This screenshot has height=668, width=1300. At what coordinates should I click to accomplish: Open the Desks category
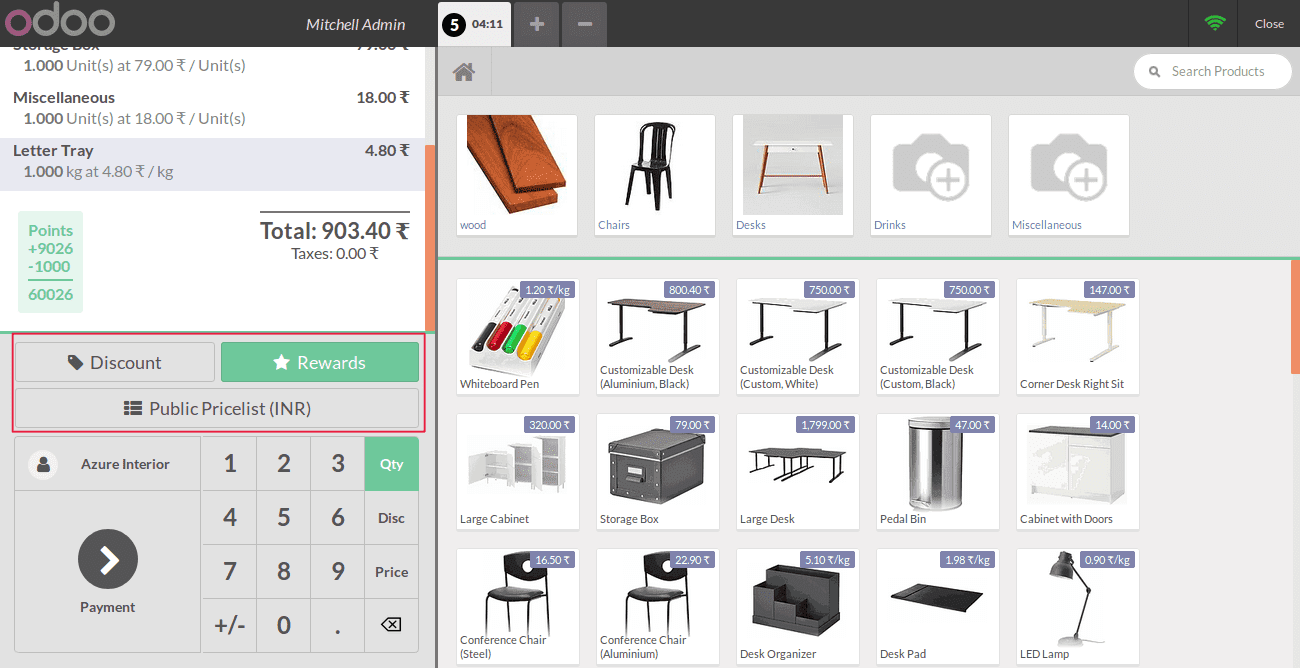pyautogui.click(x=793, y=175)
